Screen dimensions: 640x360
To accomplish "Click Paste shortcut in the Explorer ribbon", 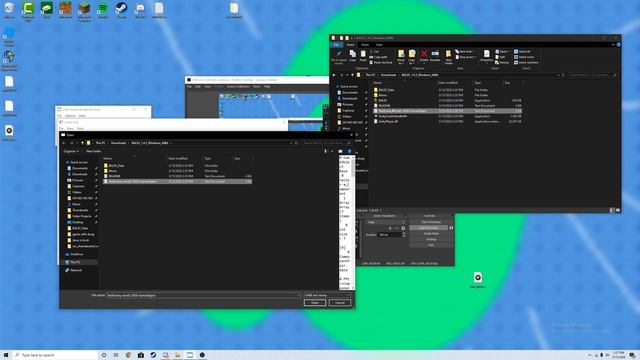I will (380, 62).
